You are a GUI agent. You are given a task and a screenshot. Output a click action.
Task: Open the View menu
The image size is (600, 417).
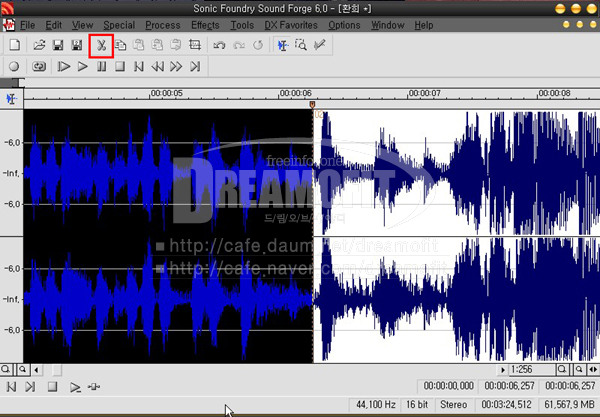pos(82,25)
